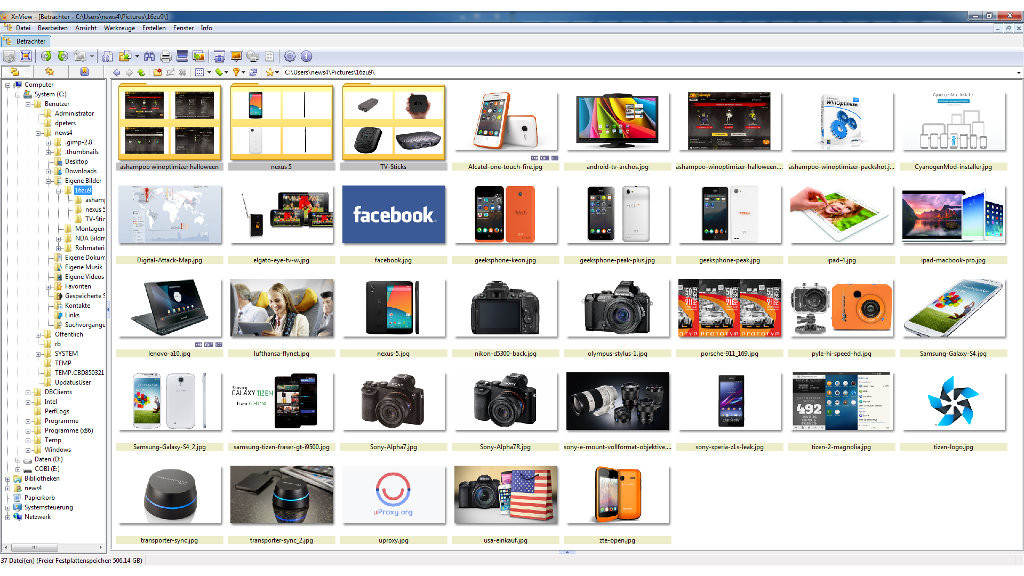The image size is (1024, 576).
Task: Select Papierkorb in the folder tree
Action: (39, 498)
